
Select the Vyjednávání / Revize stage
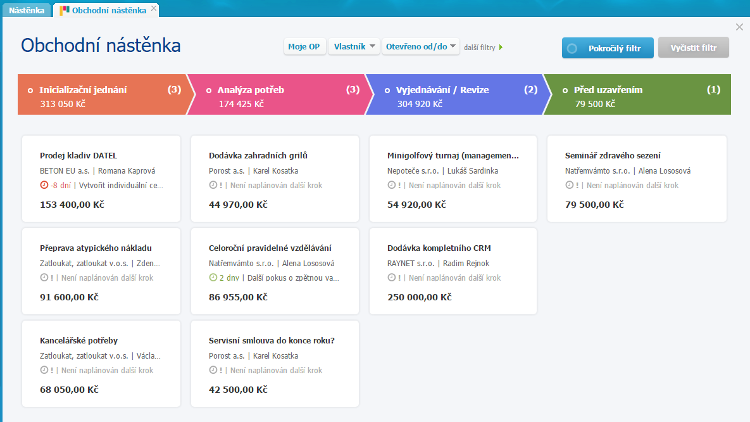click(457, 94)
